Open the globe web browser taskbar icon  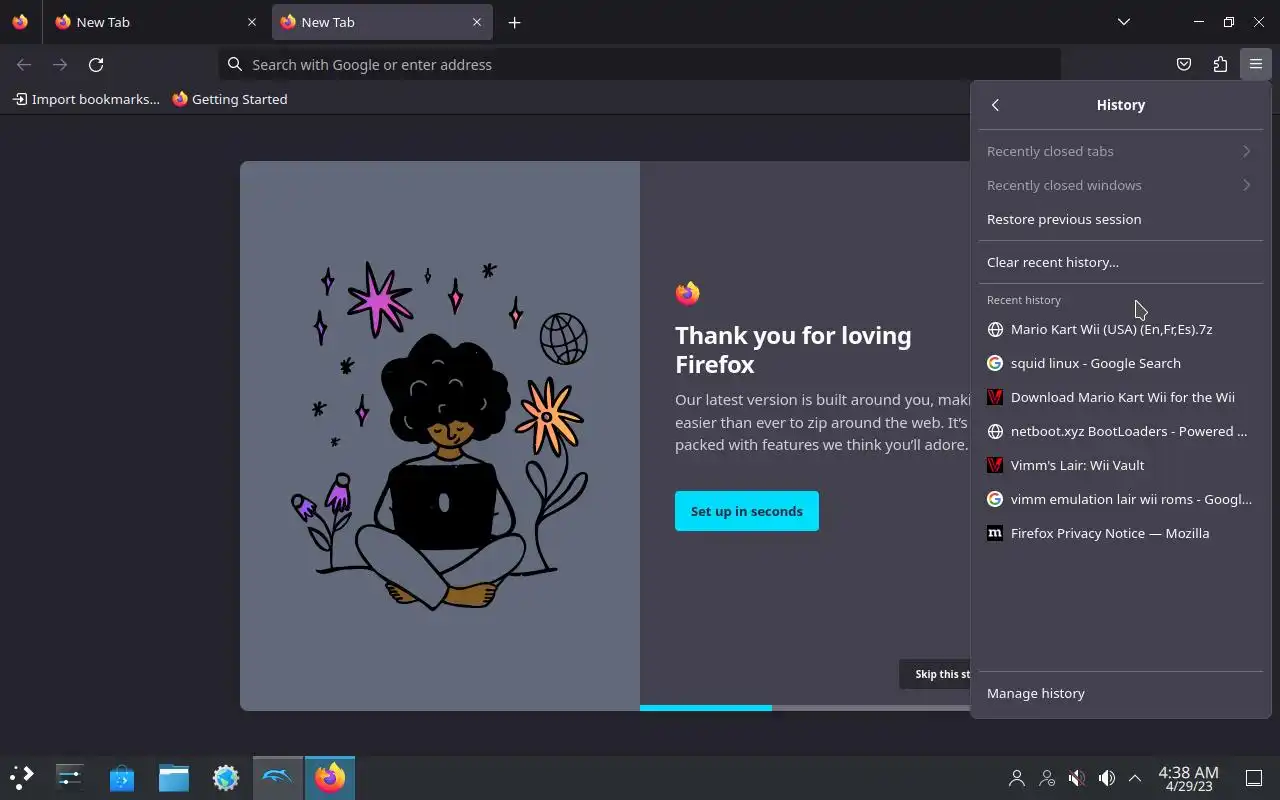pyautogui.click(x=226, y=777)
